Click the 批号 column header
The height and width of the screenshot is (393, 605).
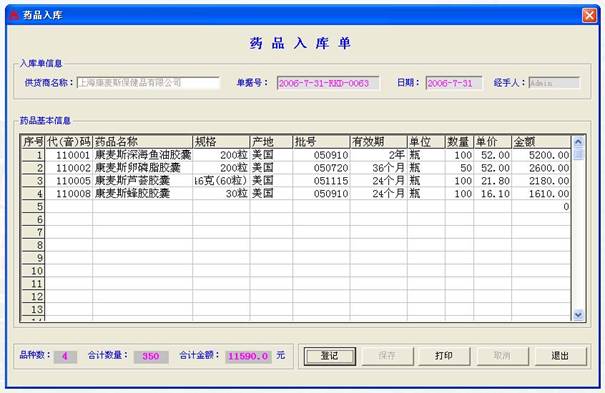point(321,142)
